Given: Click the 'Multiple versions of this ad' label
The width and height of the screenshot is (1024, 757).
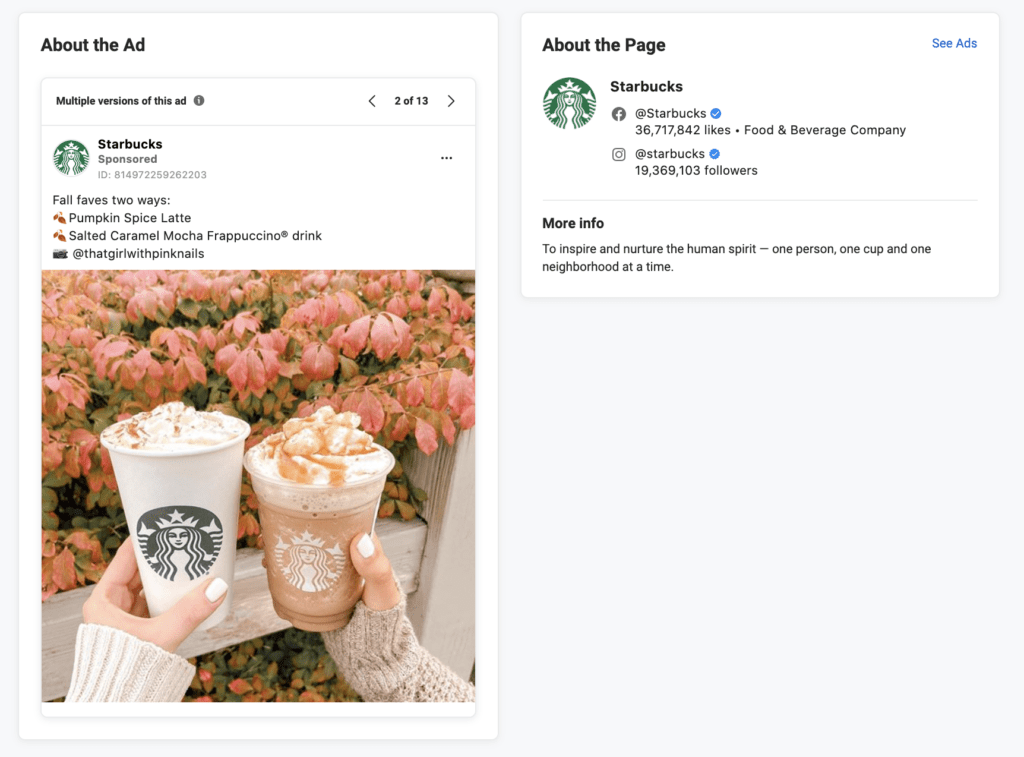Looking at the screenshot, I should click(121, 101).
